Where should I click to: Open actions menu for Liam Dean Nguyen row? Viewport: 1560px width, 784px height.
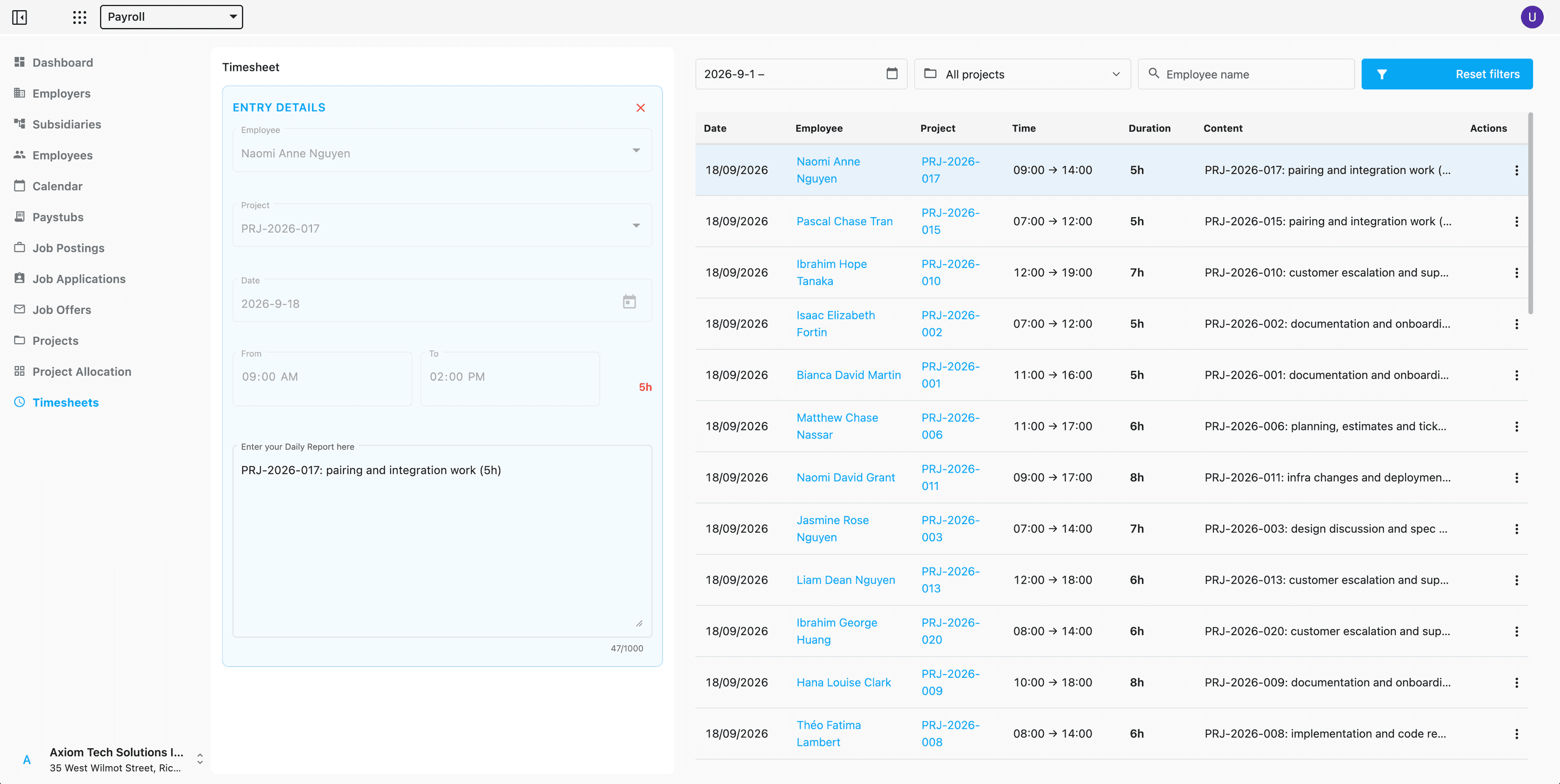(x=1516, y=580)
